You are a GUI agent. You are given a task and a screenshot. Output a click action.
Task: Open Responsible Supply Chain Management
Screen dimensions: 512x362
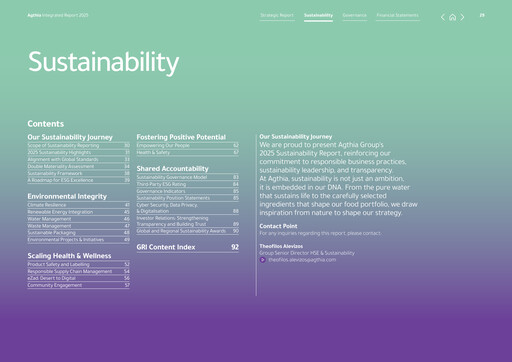coord(79,271)
